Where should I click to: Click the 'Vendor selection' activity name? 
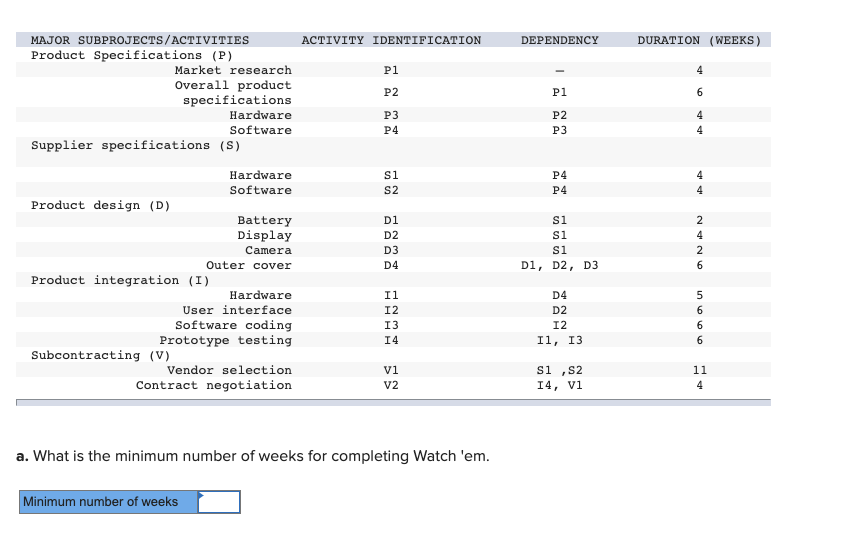229,370
